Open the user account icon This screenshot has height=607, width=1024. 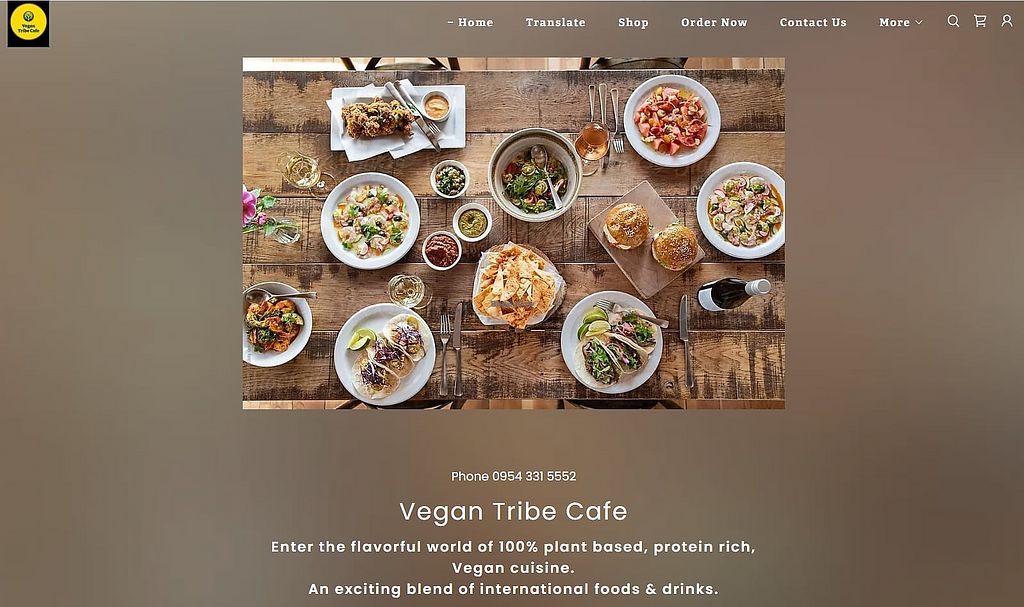[1007, 22]
